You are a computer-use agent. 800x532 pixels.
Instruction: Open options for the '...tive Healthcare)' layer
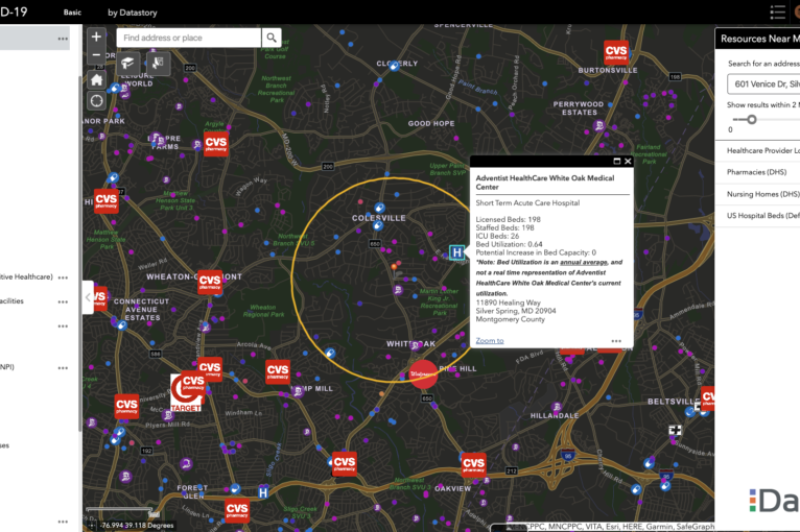point(63,277)
